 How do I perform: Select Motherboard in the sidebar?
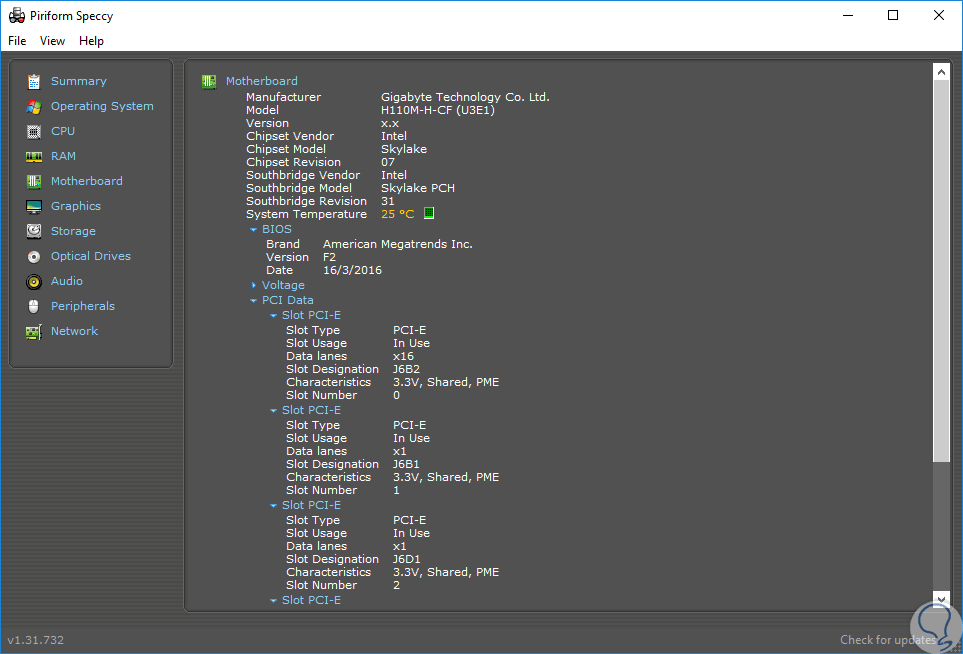87,181
